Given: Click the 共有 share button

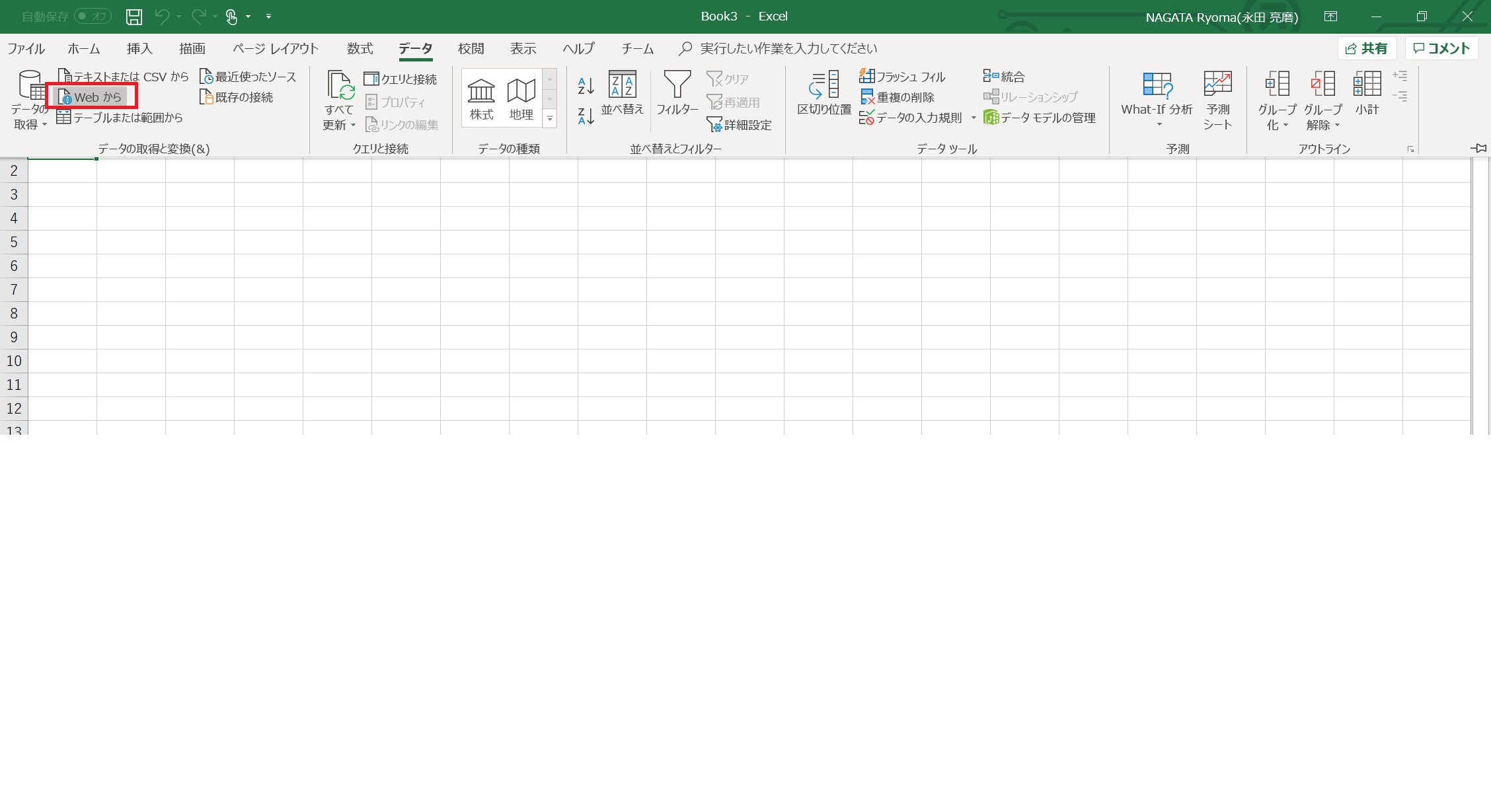Looking at the screenshot, I should click(x=1367, y=48).
